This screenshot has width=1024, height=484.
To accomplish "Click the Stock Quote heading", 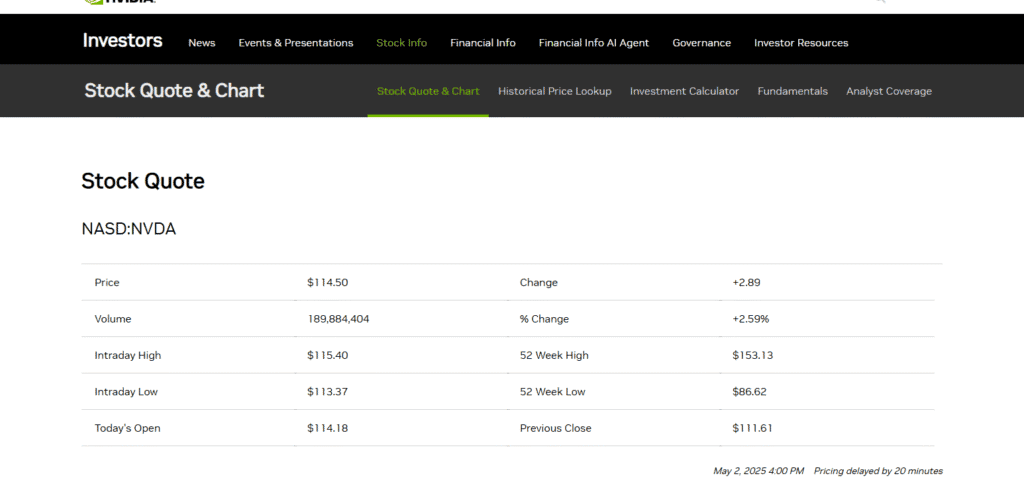I will (x=143, y=181).
